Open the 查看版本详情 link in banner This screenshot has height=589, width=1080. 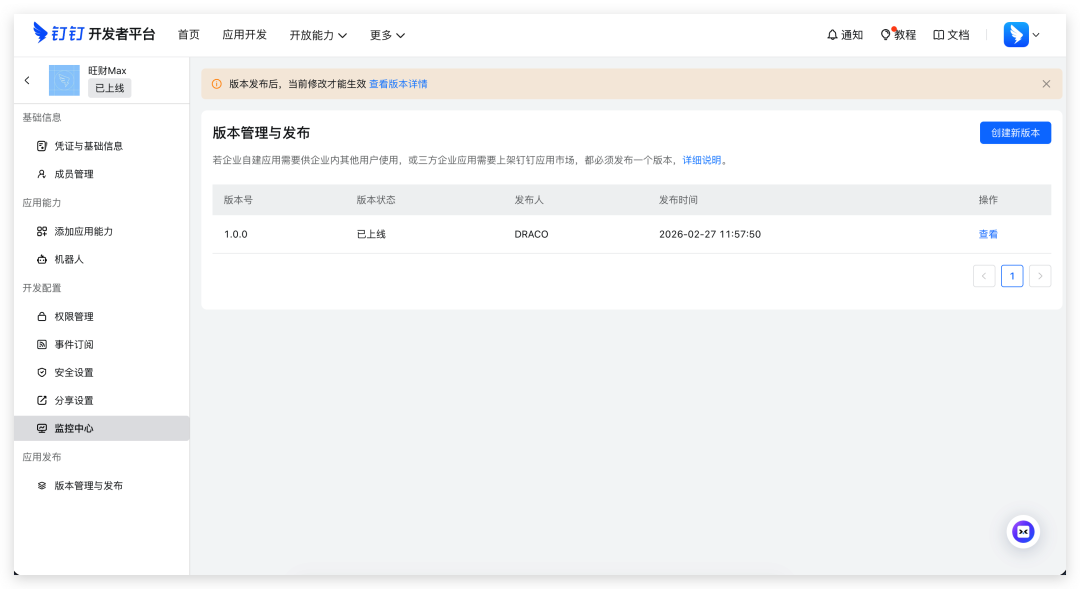[398, 84]
